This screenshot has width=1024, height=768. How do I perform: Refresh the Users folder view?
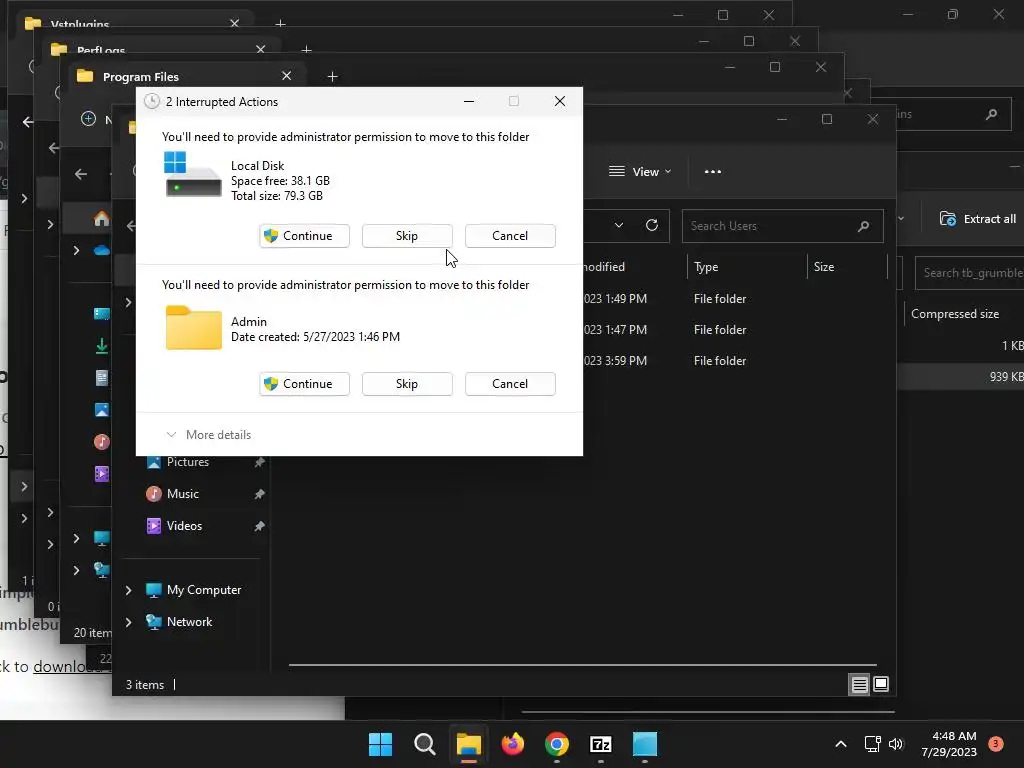652,225
